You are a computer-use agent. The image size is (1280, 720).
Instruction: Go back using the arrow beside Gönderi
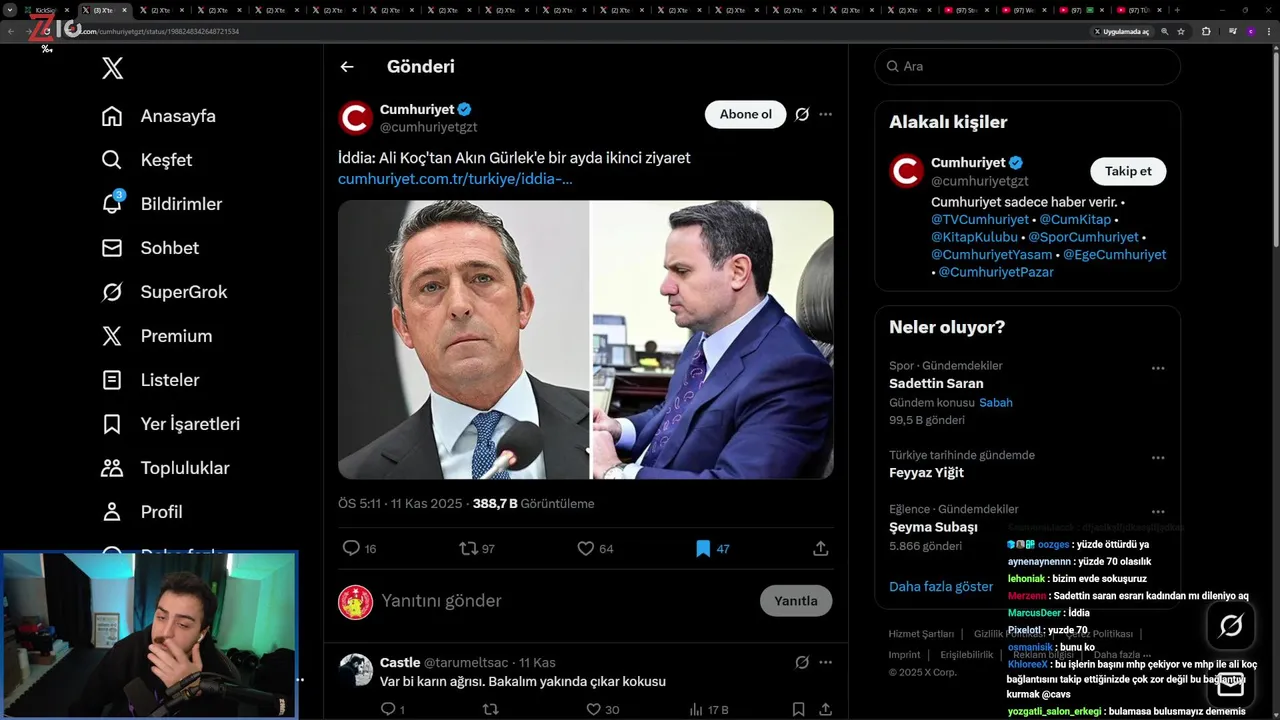click(347, 67)
